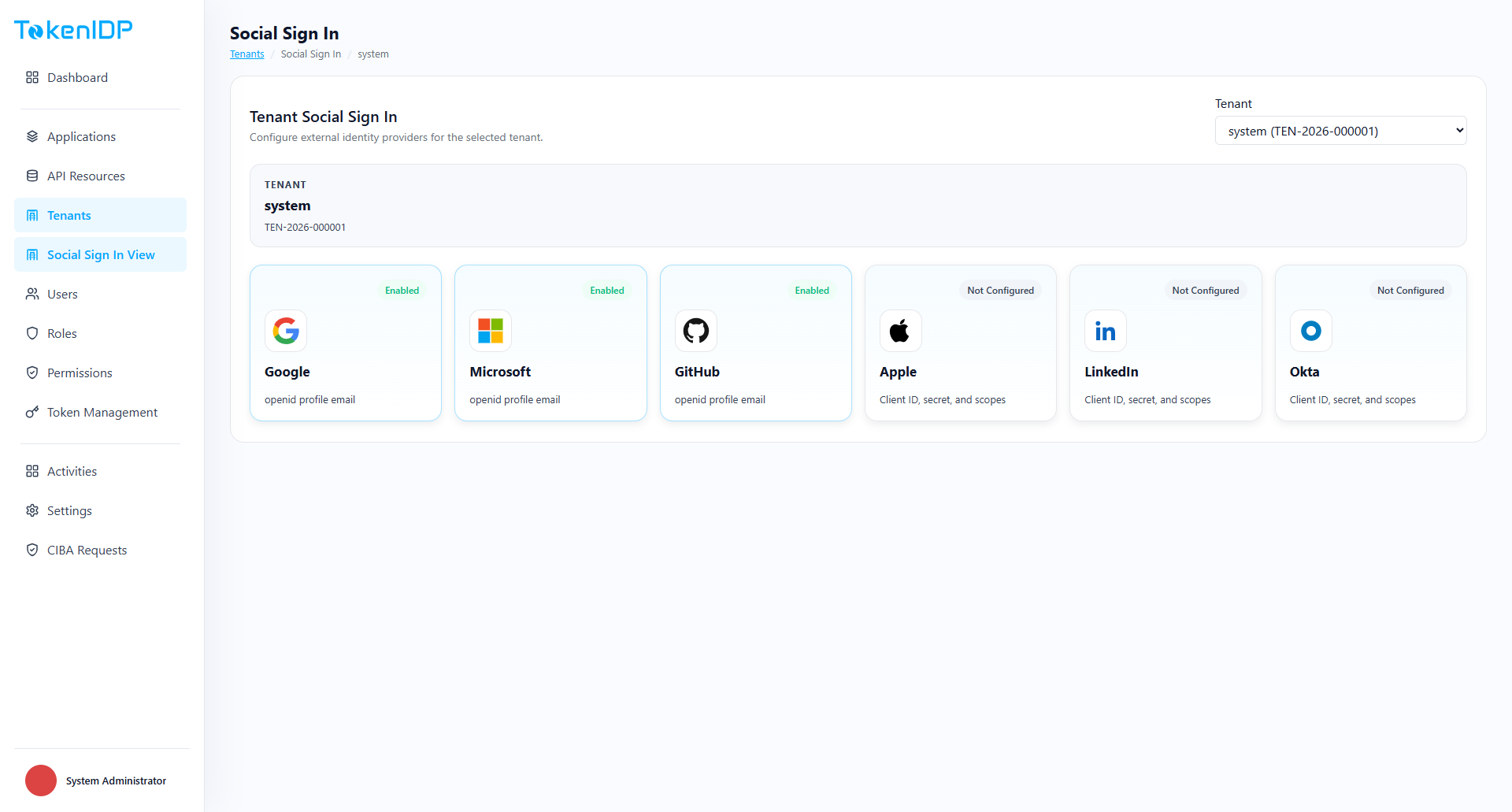Viewport: 1512px width, 812px height.
Task: Click the Social Sign In page title
Action: [x=284, y=33]
